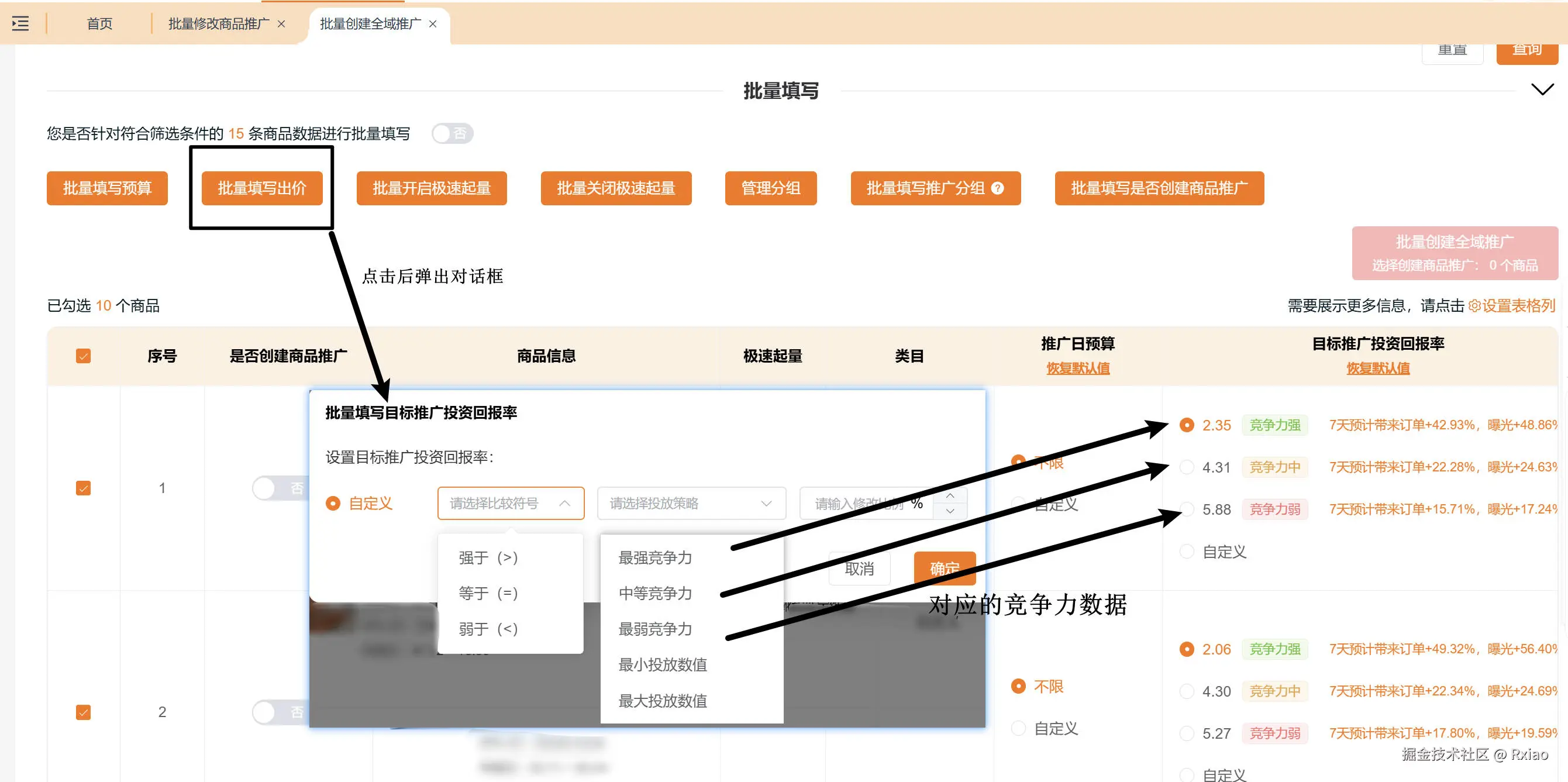The width and height of the screenshot is (1568, 782).
Task: Click the 极速起量 column header
Action: pyautogui.click(x=773, y=356)
